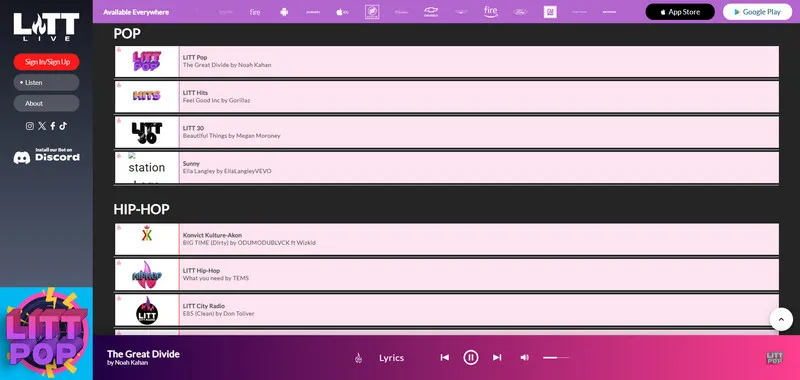Select 'What you need by TEMS' text
Screen dimensions: 800x380
pos(216,278)
